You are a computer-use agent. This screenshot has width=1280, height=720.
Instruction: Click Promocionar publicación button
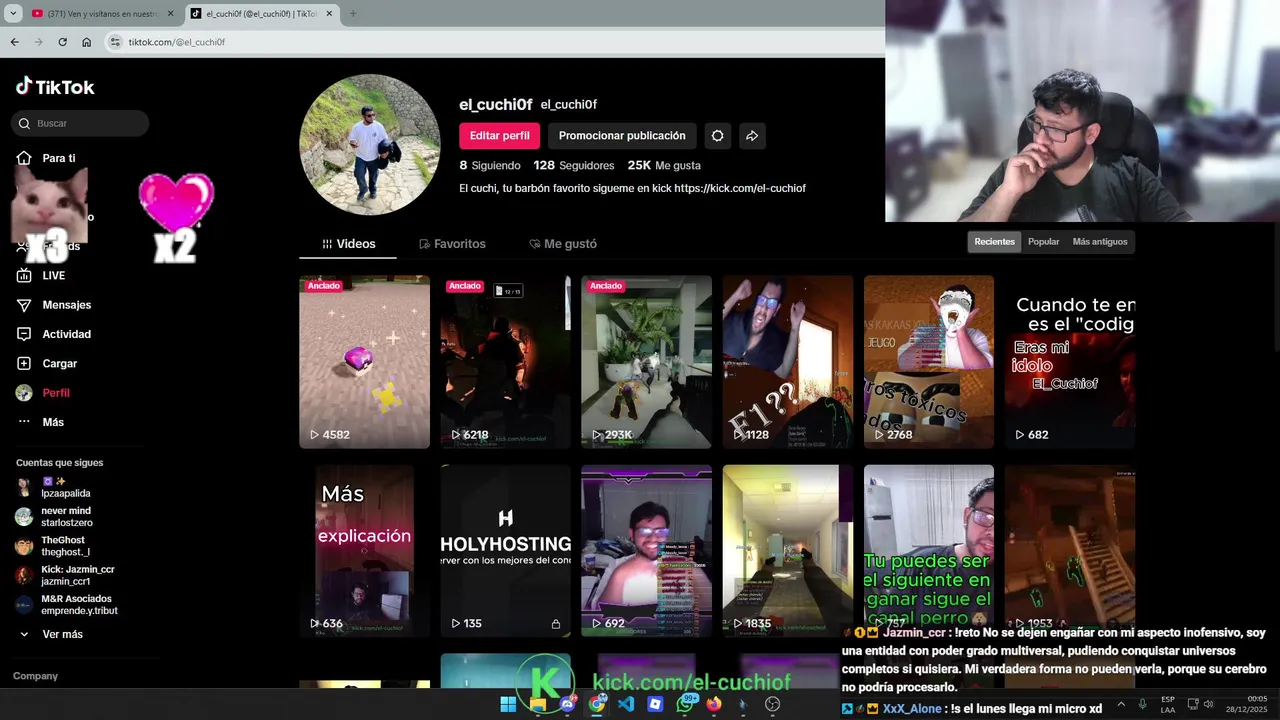tap(622, 136)
